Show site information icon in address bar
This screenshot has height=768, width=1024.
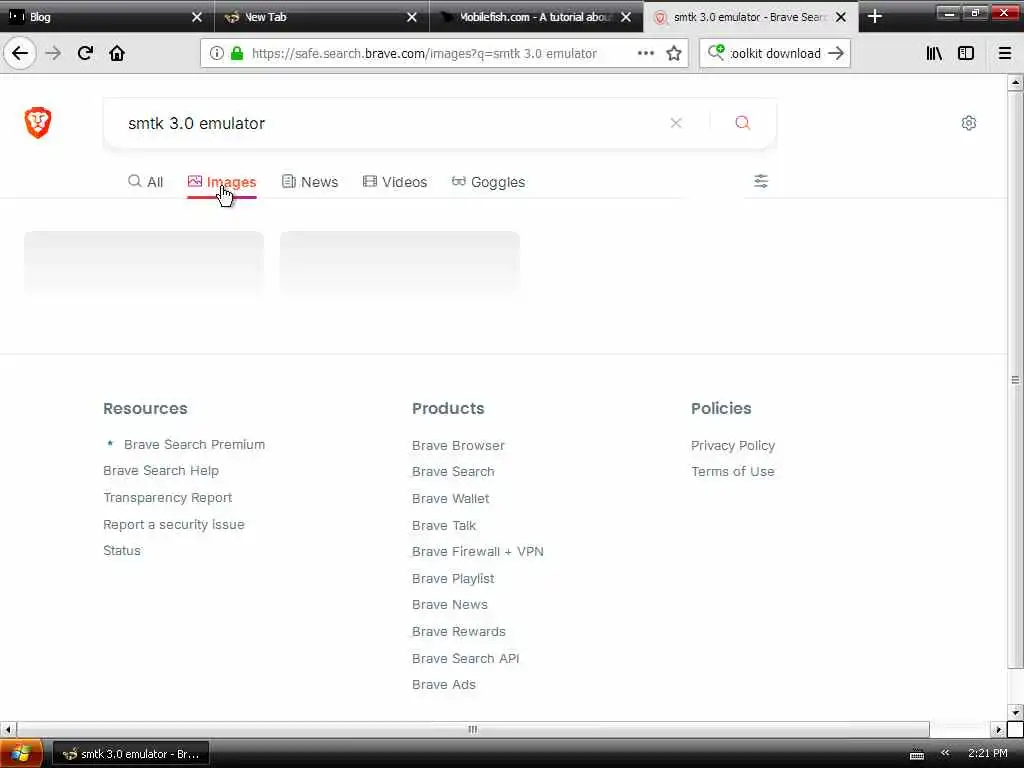tap(216, 53)
